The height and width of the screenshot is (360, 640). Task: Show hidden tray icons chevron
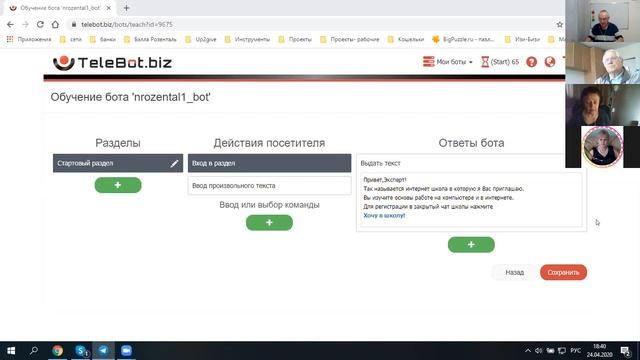click(x=528, y=351)
